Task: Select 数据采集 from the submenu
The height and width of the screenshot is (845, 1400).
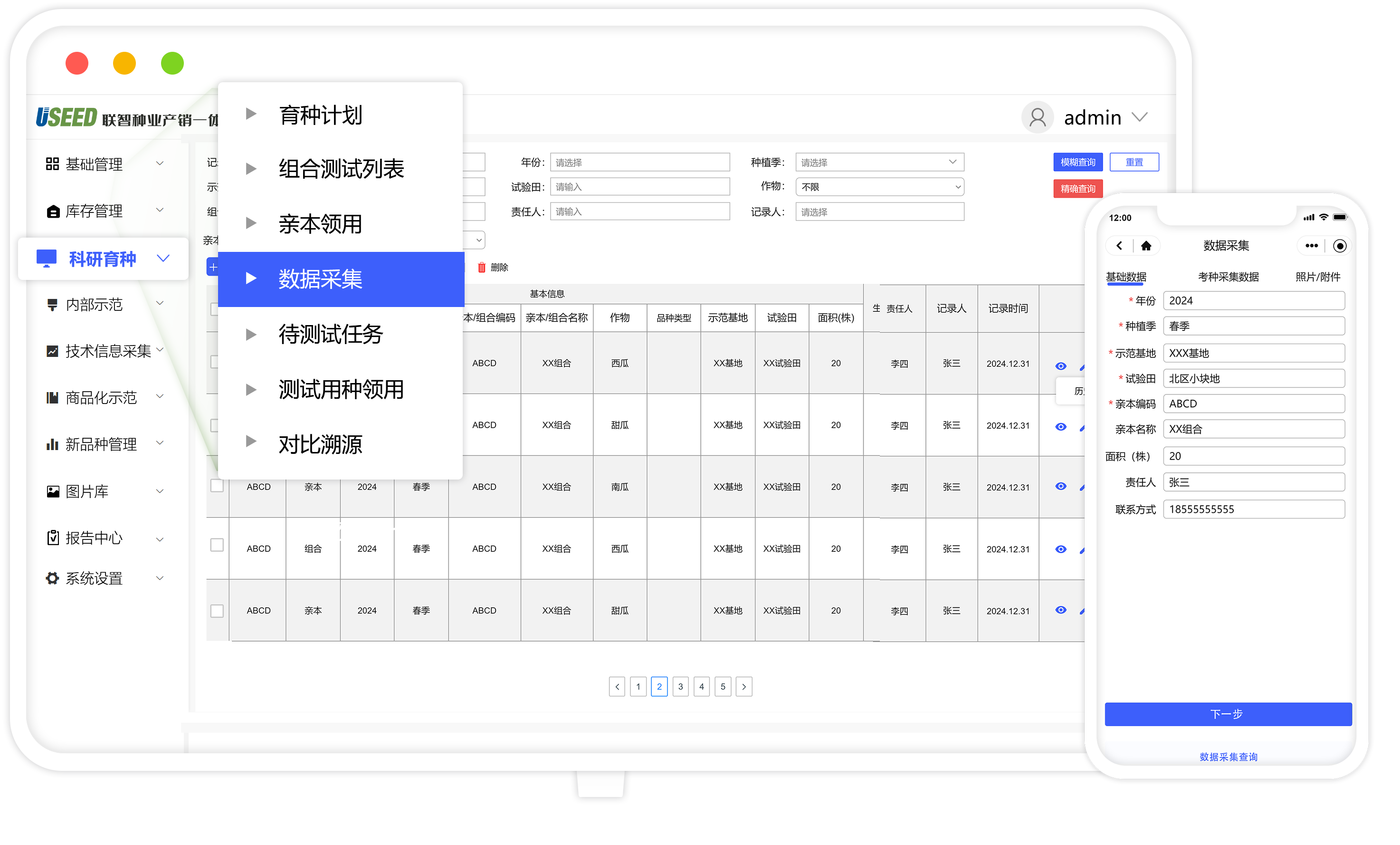Action: click(320, 279)
